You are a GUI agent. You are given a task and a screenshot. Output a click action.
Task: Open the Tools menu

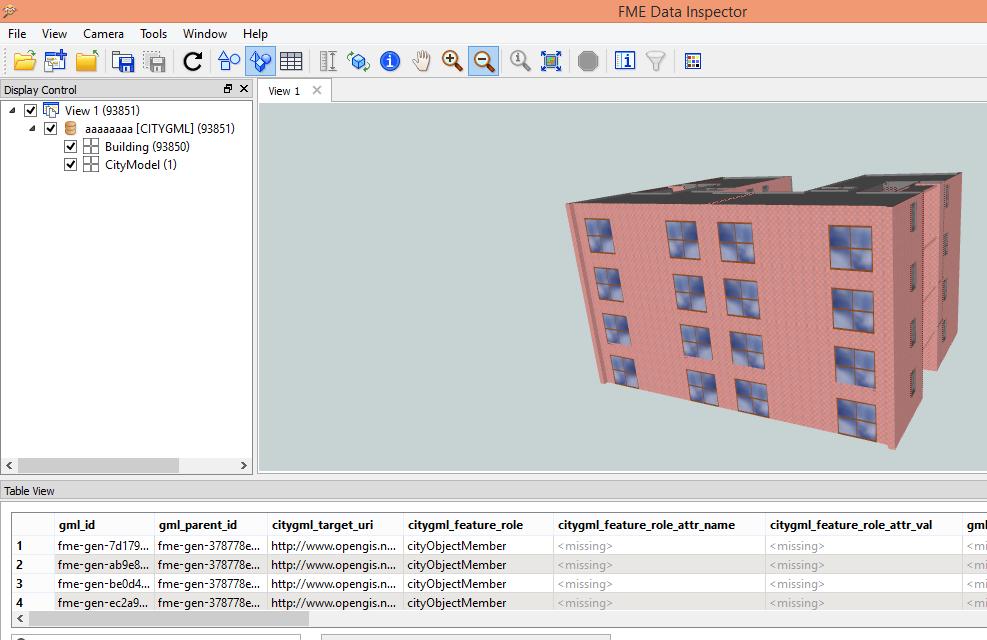pyautogui.click(x=154, y=34)
